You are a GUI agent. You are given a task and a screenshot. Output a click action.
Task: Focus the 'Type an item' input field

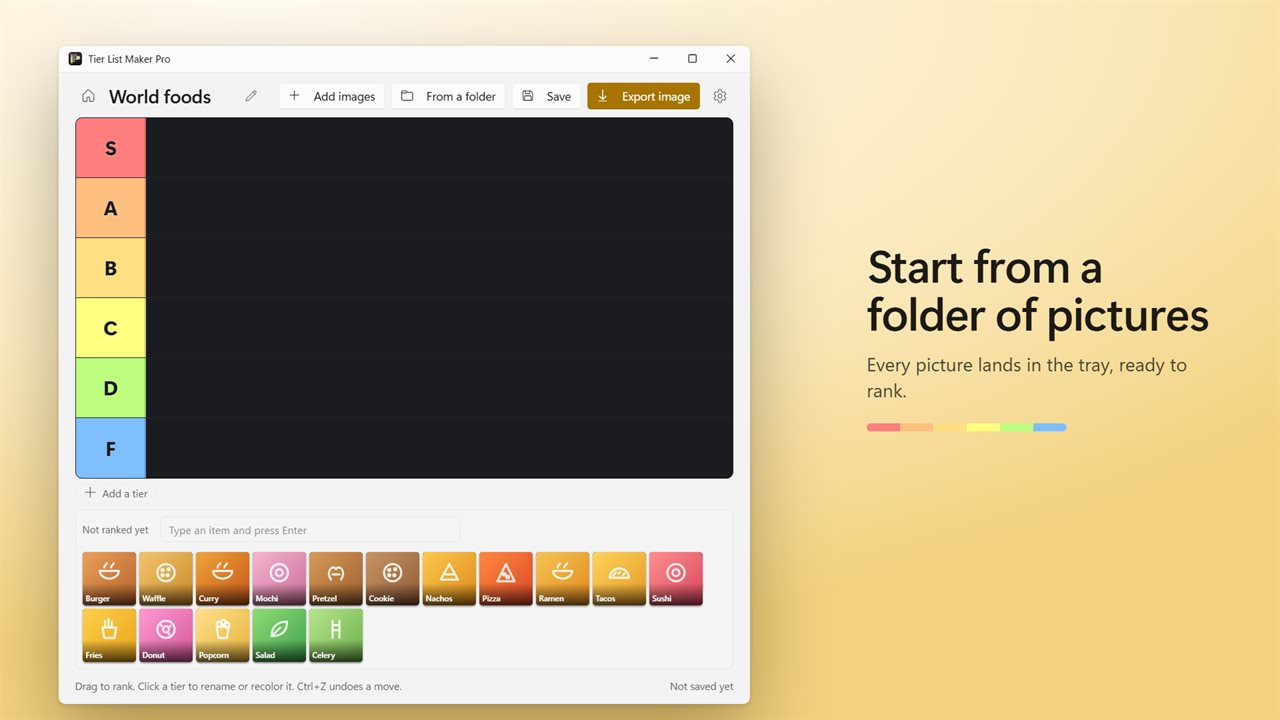(310, 530)
